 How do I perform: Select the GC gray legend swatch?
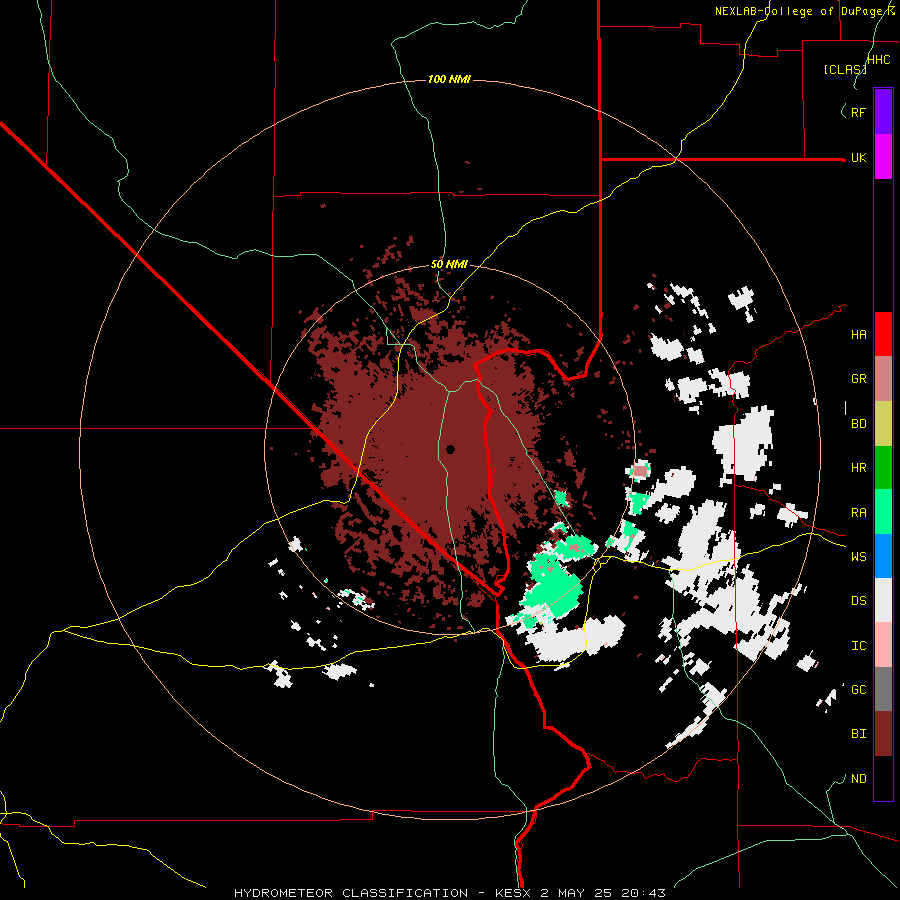coord(883,689)
